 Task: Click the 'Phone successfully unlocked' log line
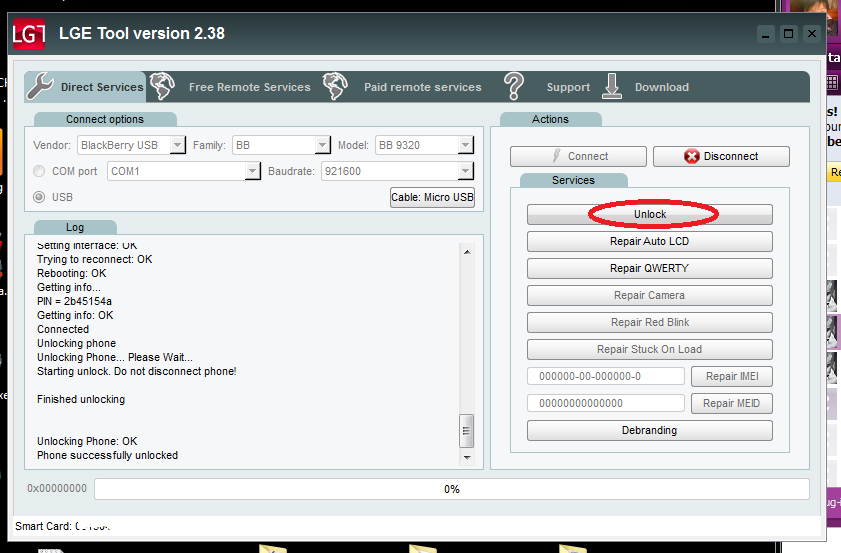point(107,455)
